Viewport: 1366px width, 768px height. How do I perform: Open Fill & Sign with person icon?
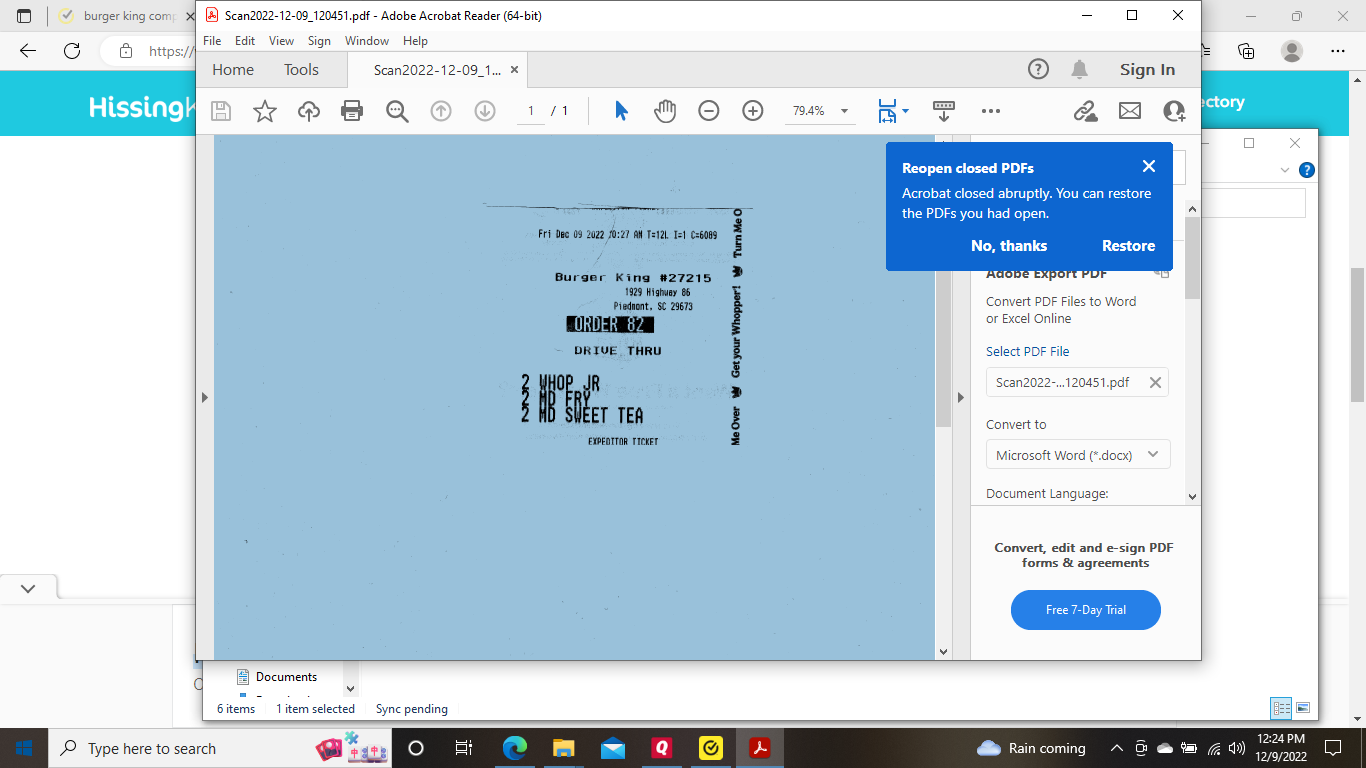coord(1173,111)
